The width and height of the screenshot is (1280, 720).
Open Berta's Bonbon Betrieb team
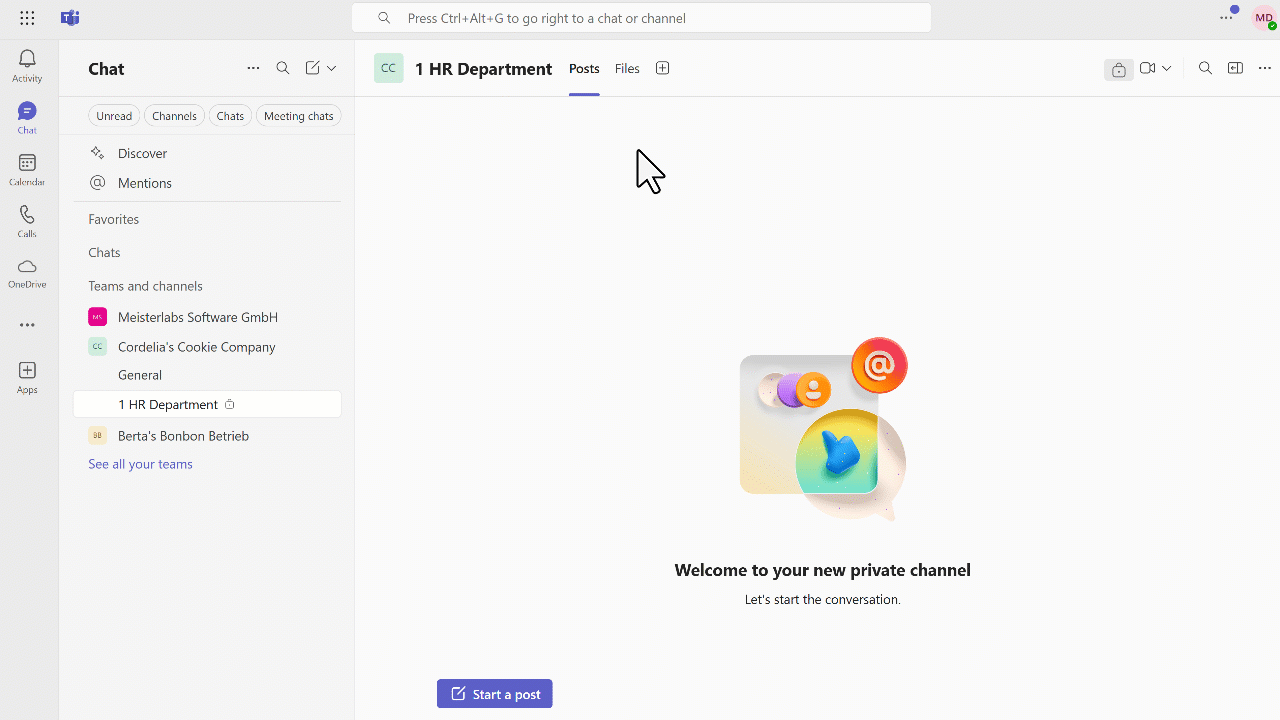(208, 436)
